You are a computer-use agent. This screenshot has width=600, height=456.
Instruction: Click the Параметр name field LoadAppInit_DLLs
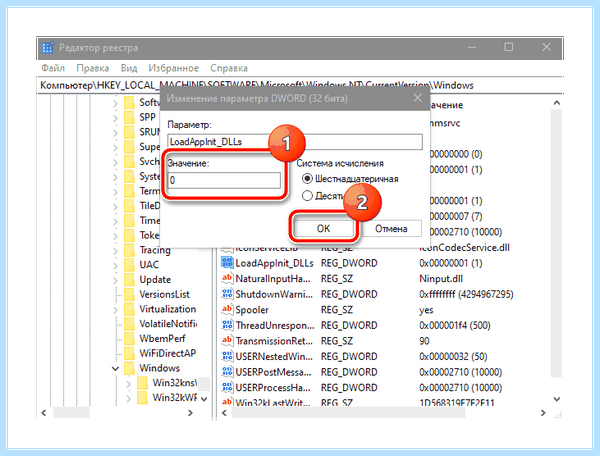click(x=295, y=142)
